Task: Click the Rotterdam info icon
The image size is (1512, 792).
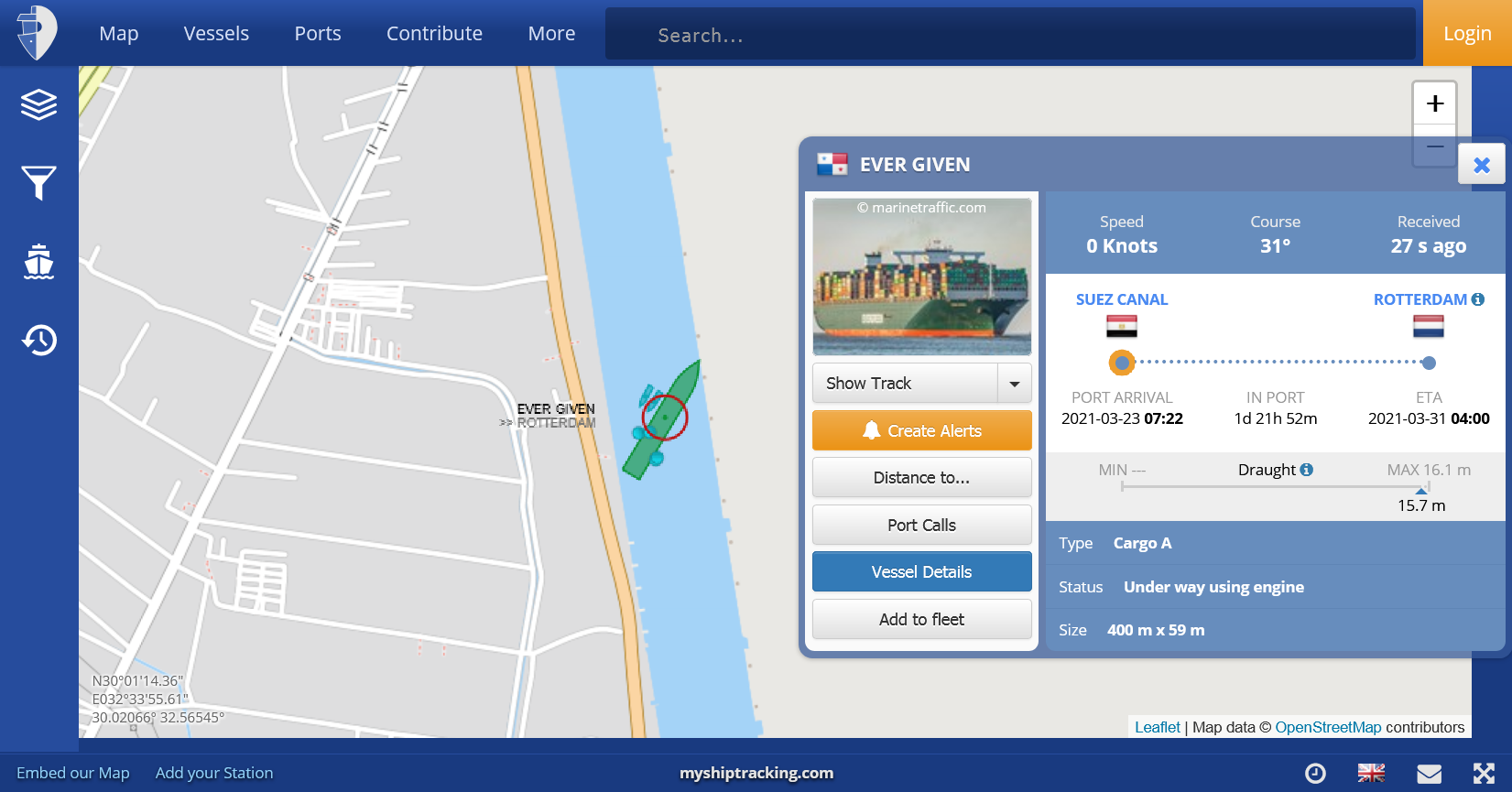Action: (x=1478, y=299)
